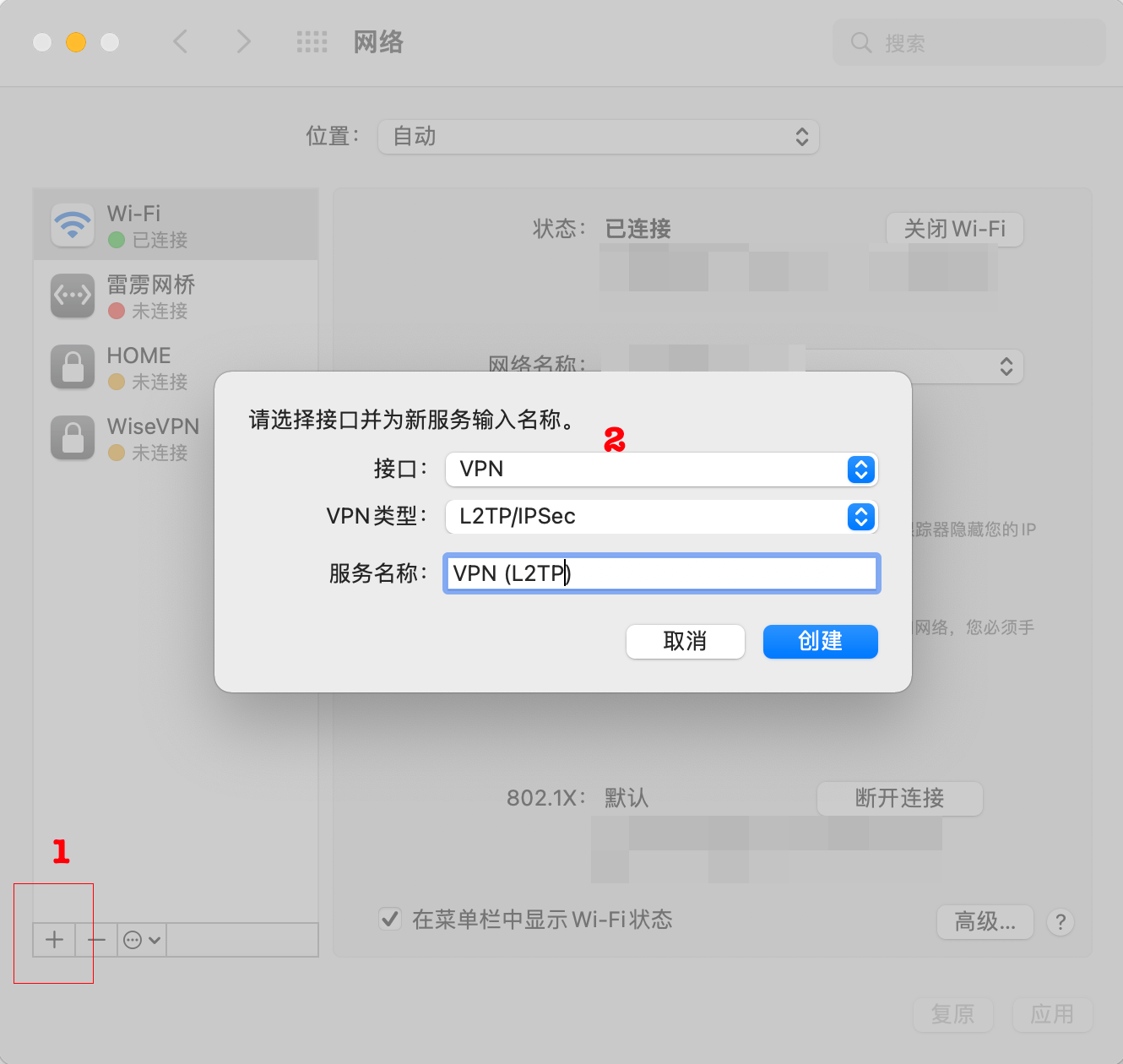This screenshot has height=1064, width=1123.
Task: Select the HOME VPN lock icon
Action: coord(73,366)
